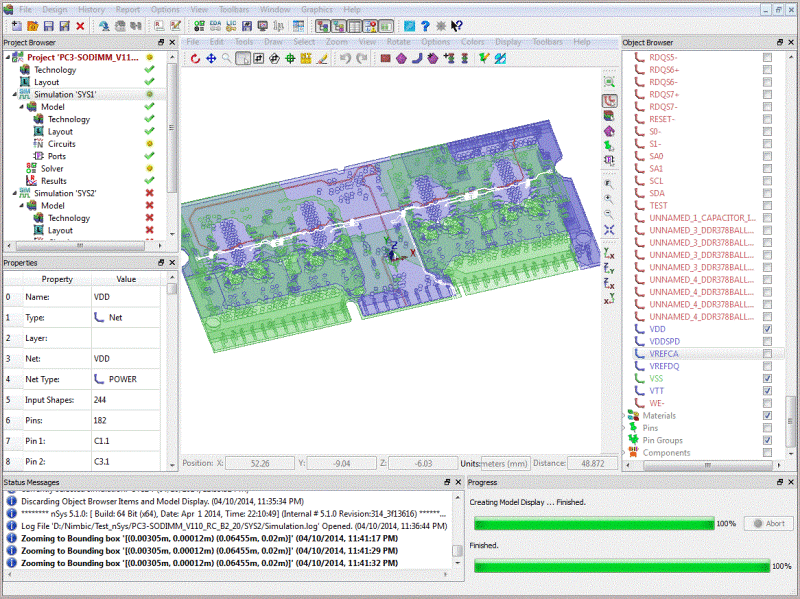Open the Design menu
Viewport: 800px width, 599px height.
point(55,9)
